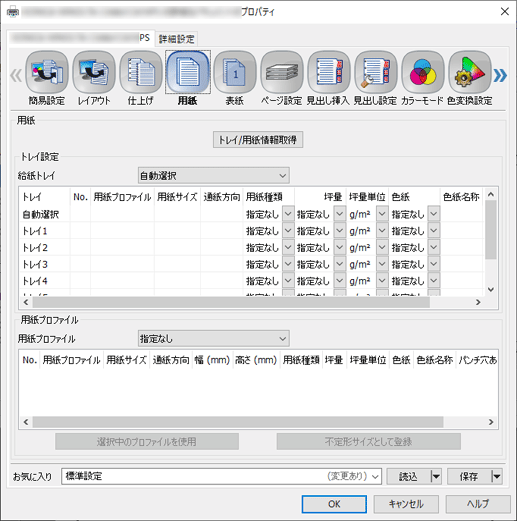Screen dimensions: 517x521
Task: Select the トレイ2 row label
Action: coord(35,248)
